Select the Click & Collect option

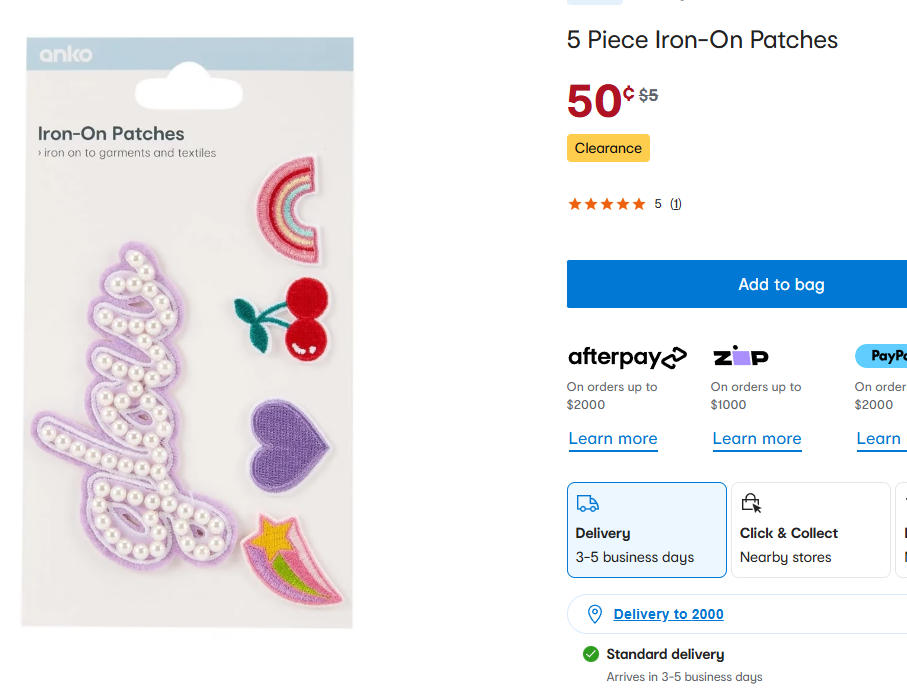pos(810,530)
